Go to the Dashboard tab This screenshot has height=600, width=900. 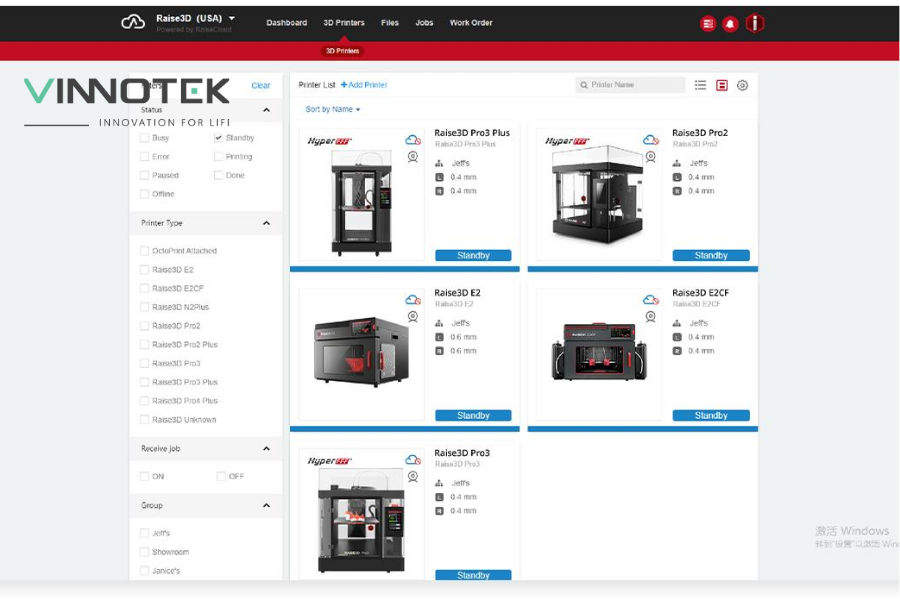(x=286, y=23)
